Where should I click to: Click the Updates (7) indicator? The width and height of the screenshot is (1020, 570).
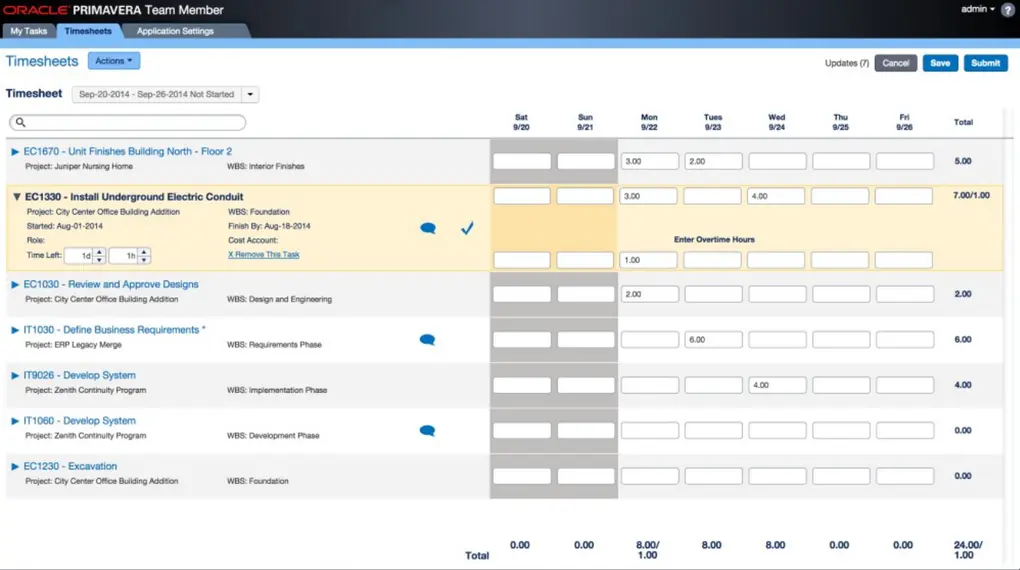point(846,63)
